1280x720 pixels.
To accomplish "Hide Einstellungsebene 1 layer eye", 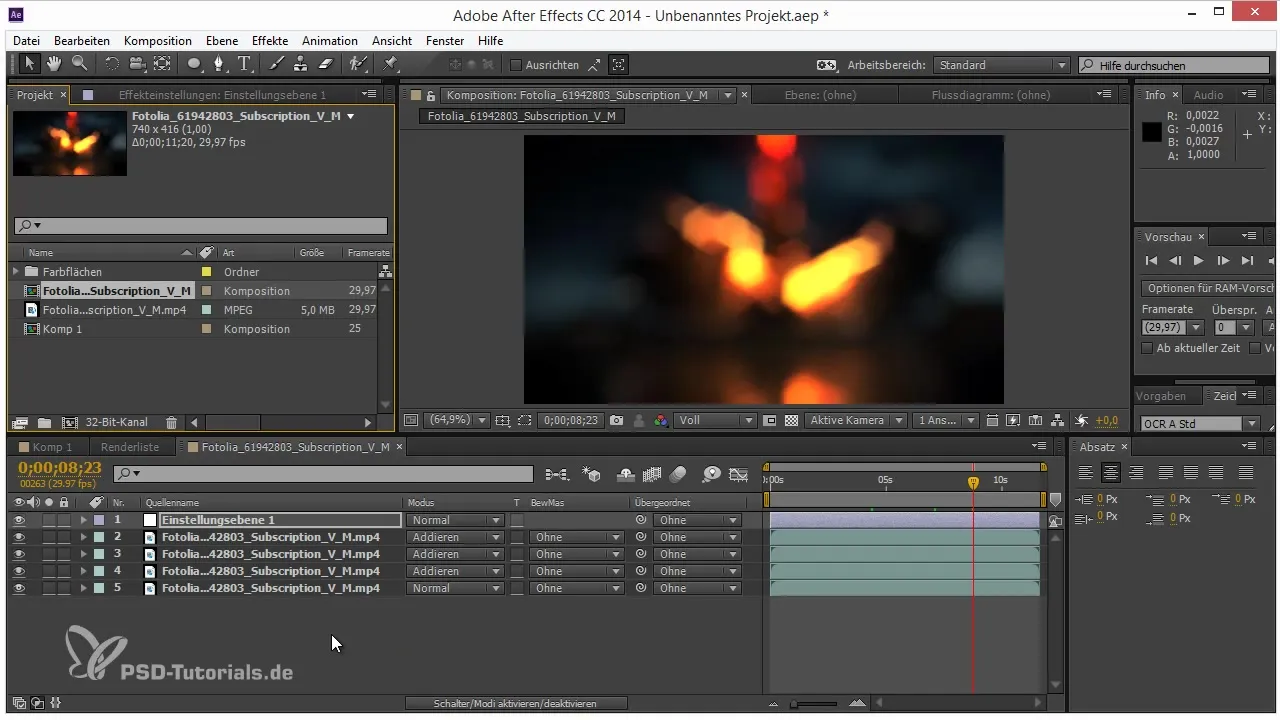I will [18, 520].
